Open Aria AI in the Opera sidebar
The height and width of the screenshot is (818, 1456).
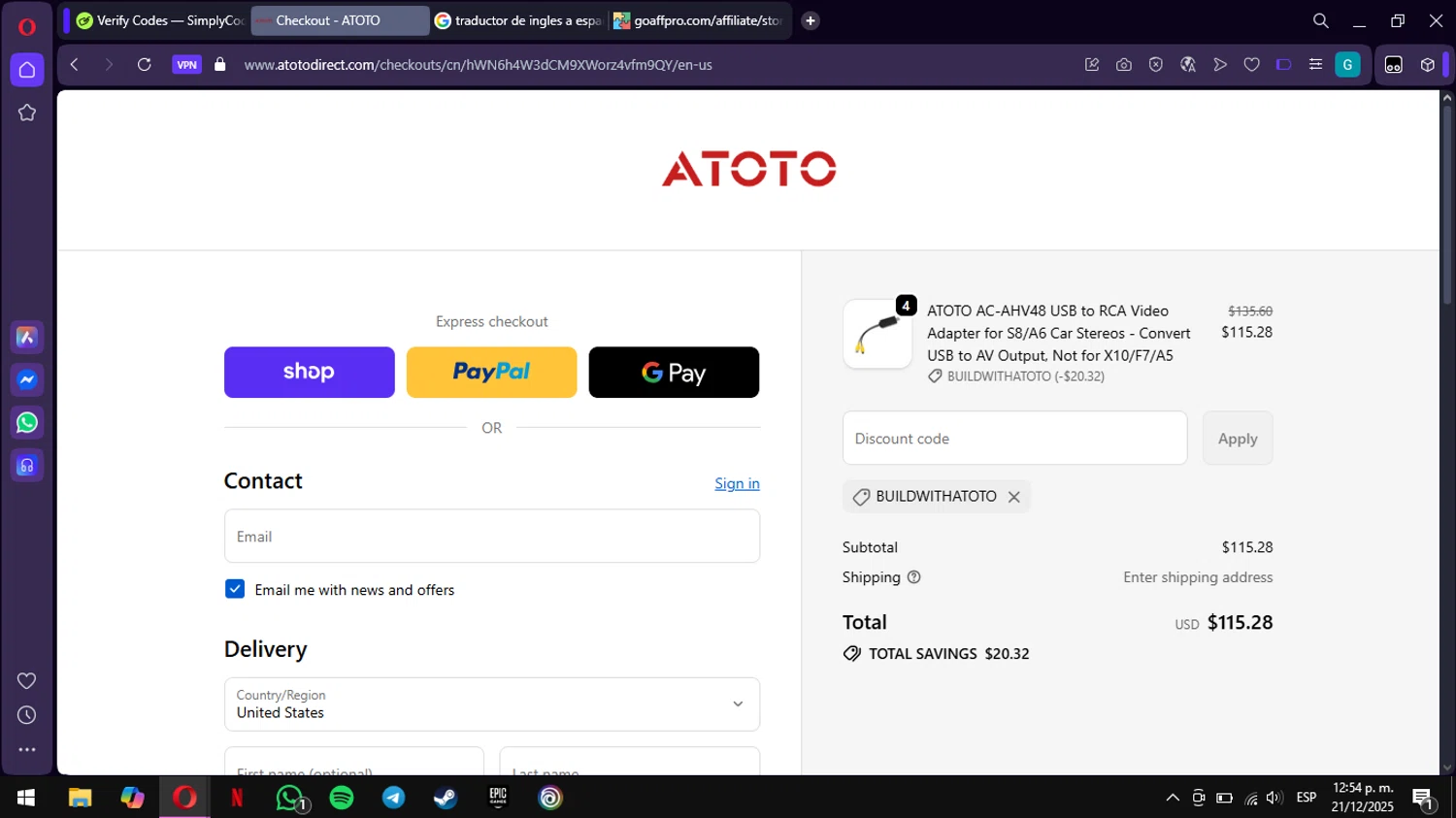27,337
